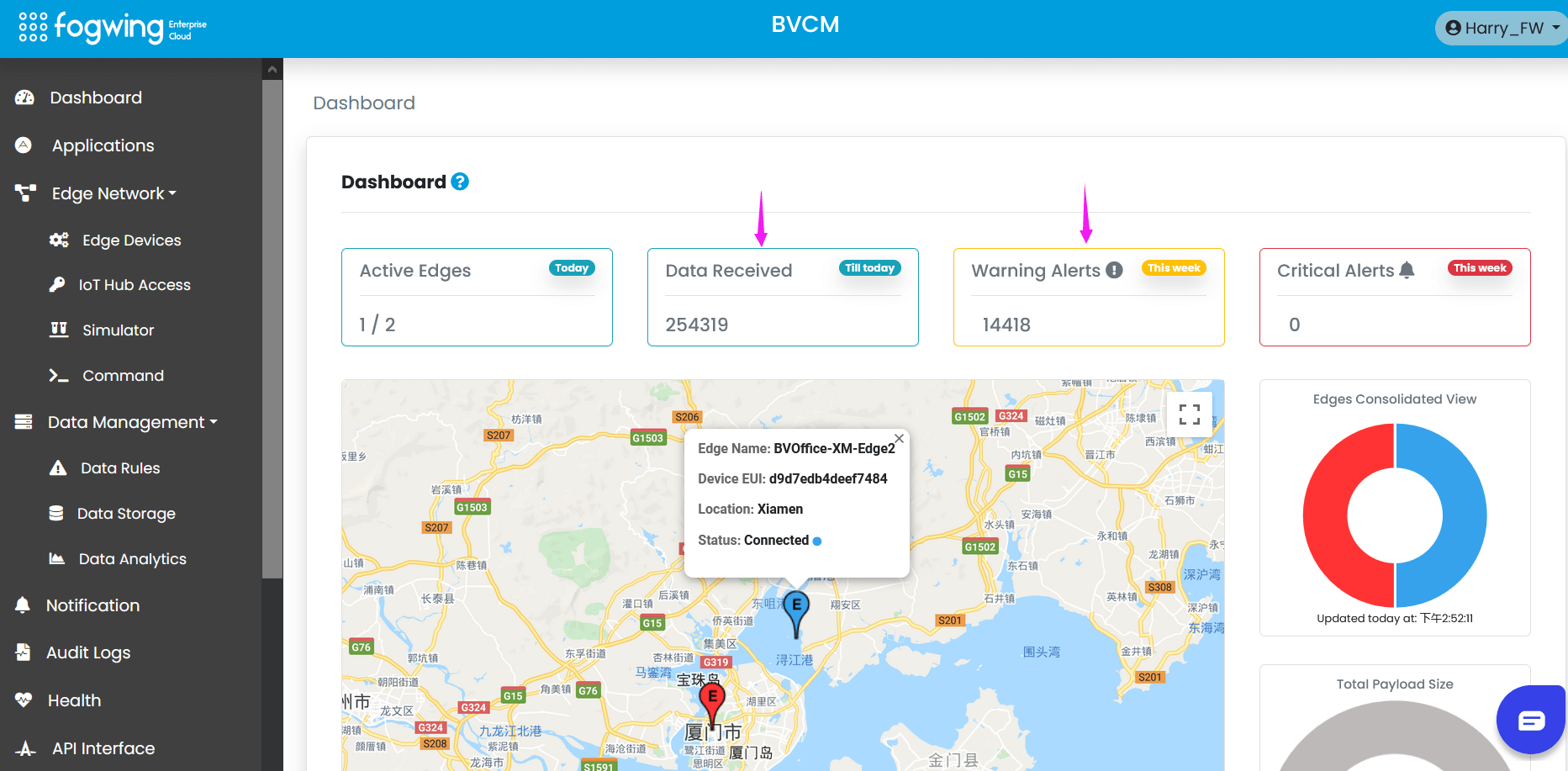Click the Updated today at timestamp text

(1395, 618)
